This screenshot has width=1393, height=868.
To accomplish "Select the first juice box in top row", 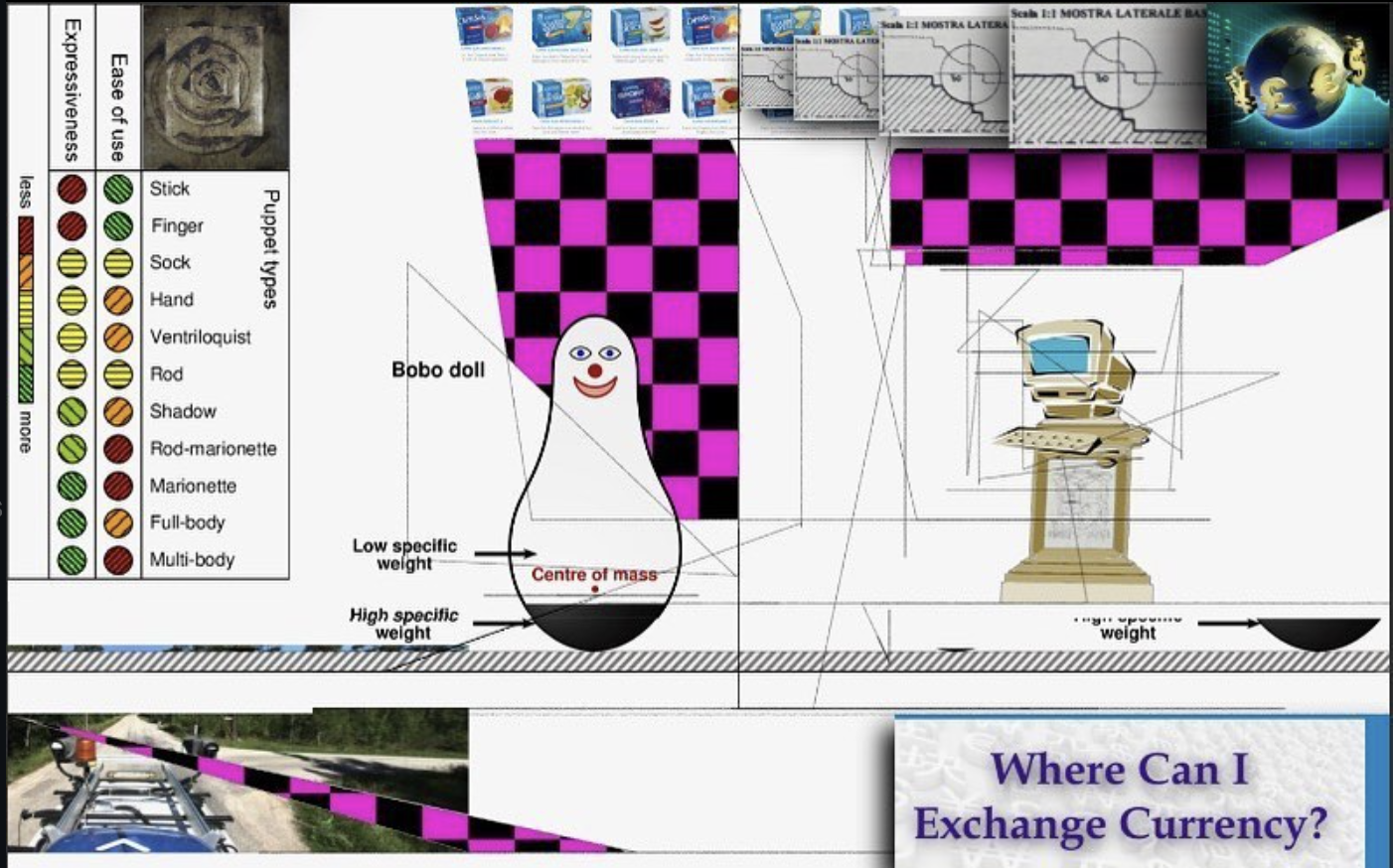I will pos(484,28).
